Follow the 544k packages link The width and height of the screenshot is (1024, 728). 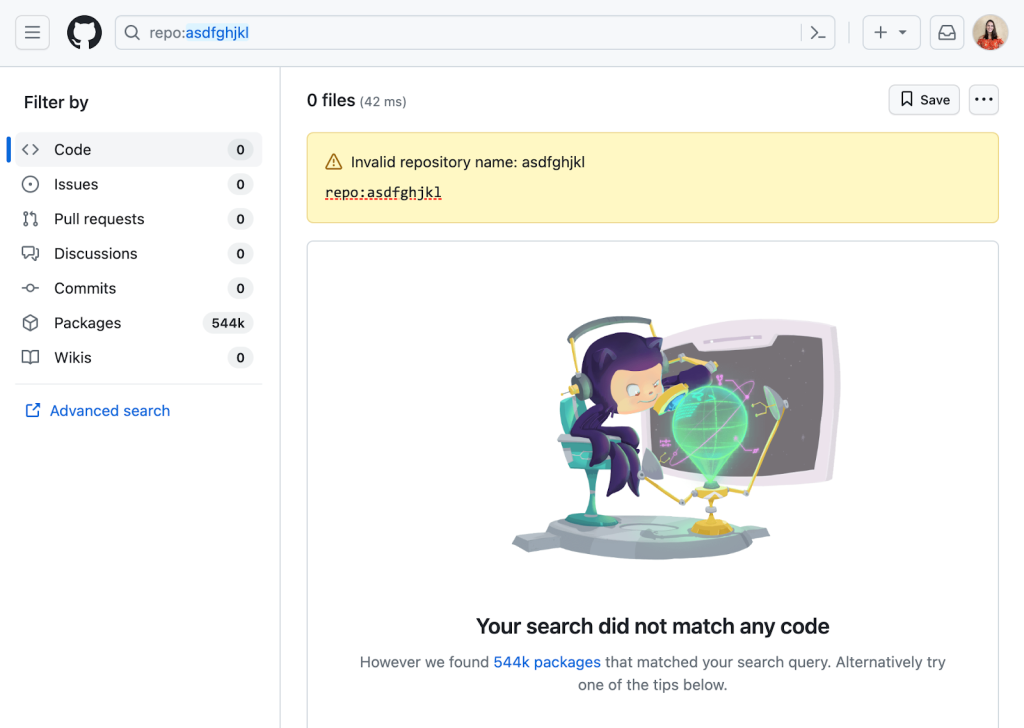[547, 662]
